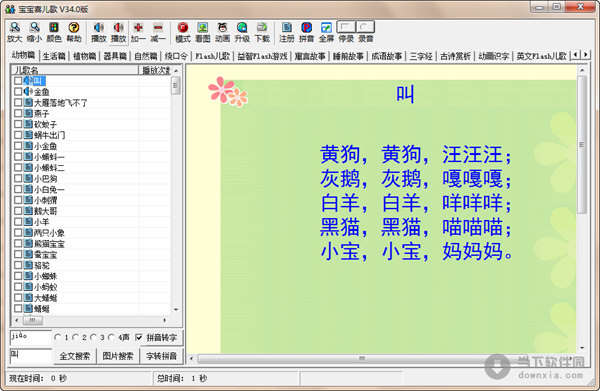The height and width of the screenshot is (391, 600).
Task: Switch to 全屏 fullscreen mode
Action: tap(326, 27)
